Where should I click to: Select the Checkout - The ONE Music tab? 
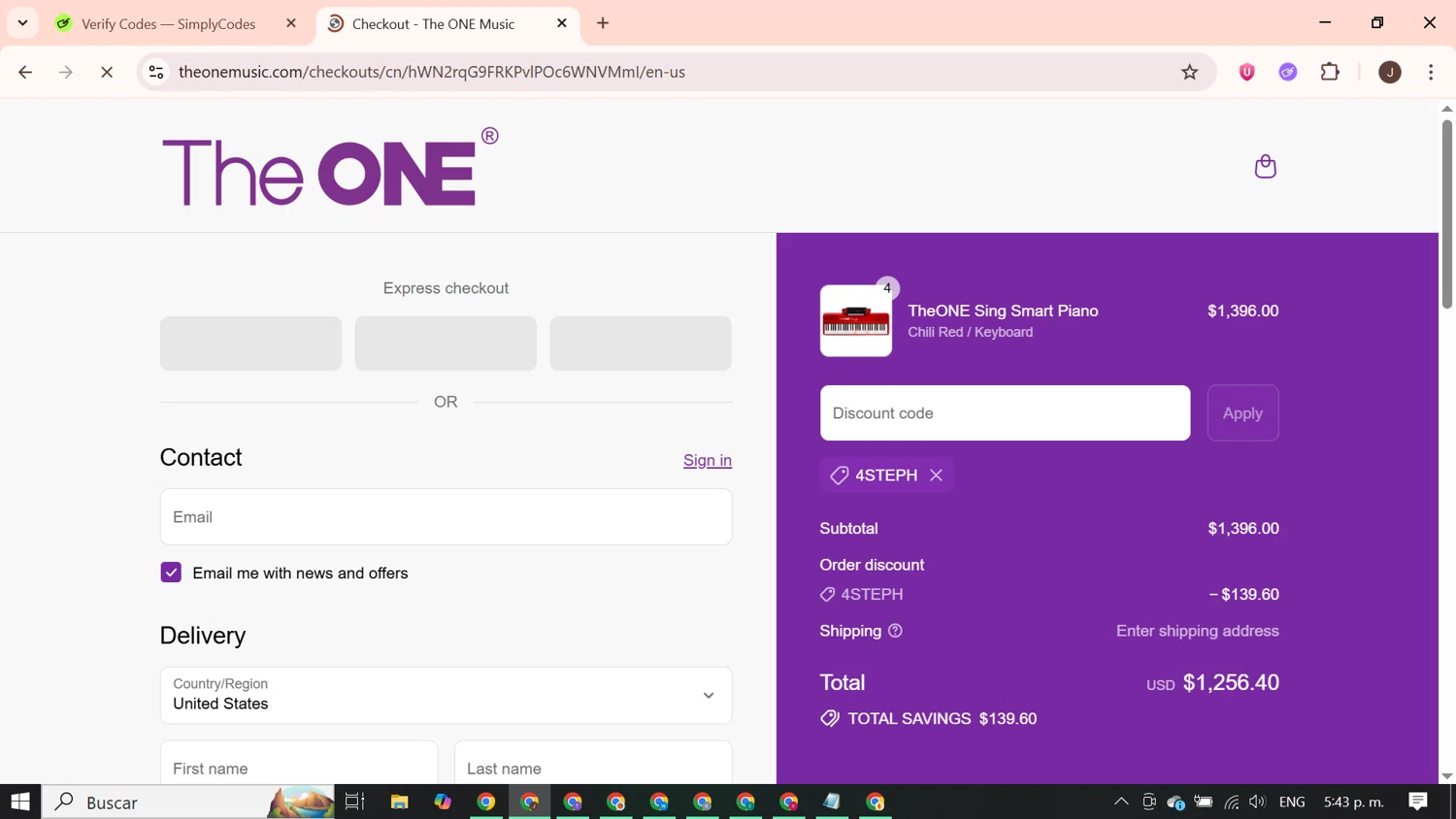click(x=433, y=23)
